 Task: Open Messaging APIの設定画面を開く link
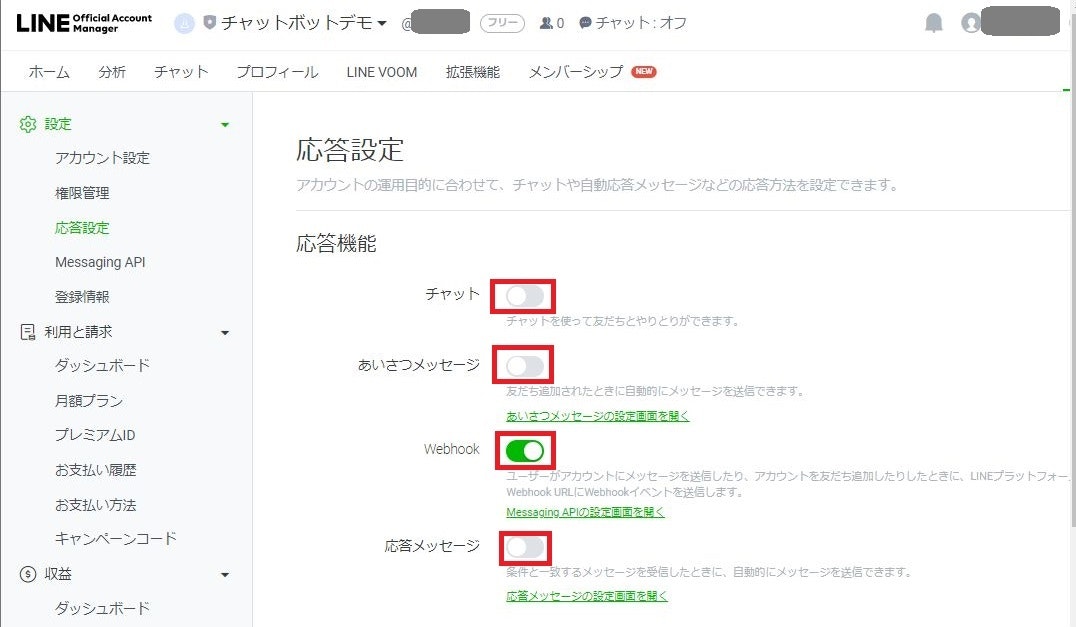(585, 512)
